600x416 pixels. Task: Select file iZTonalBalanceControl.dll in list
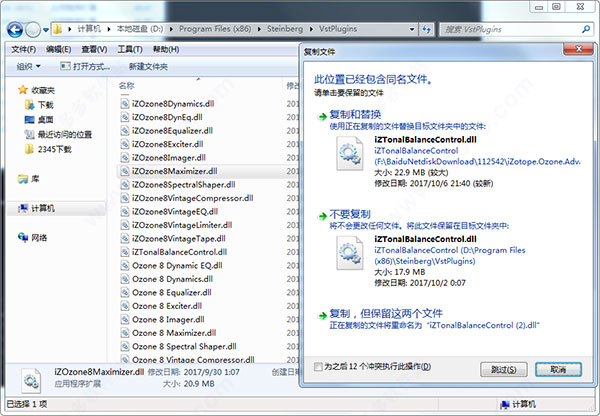click(174, 252)
